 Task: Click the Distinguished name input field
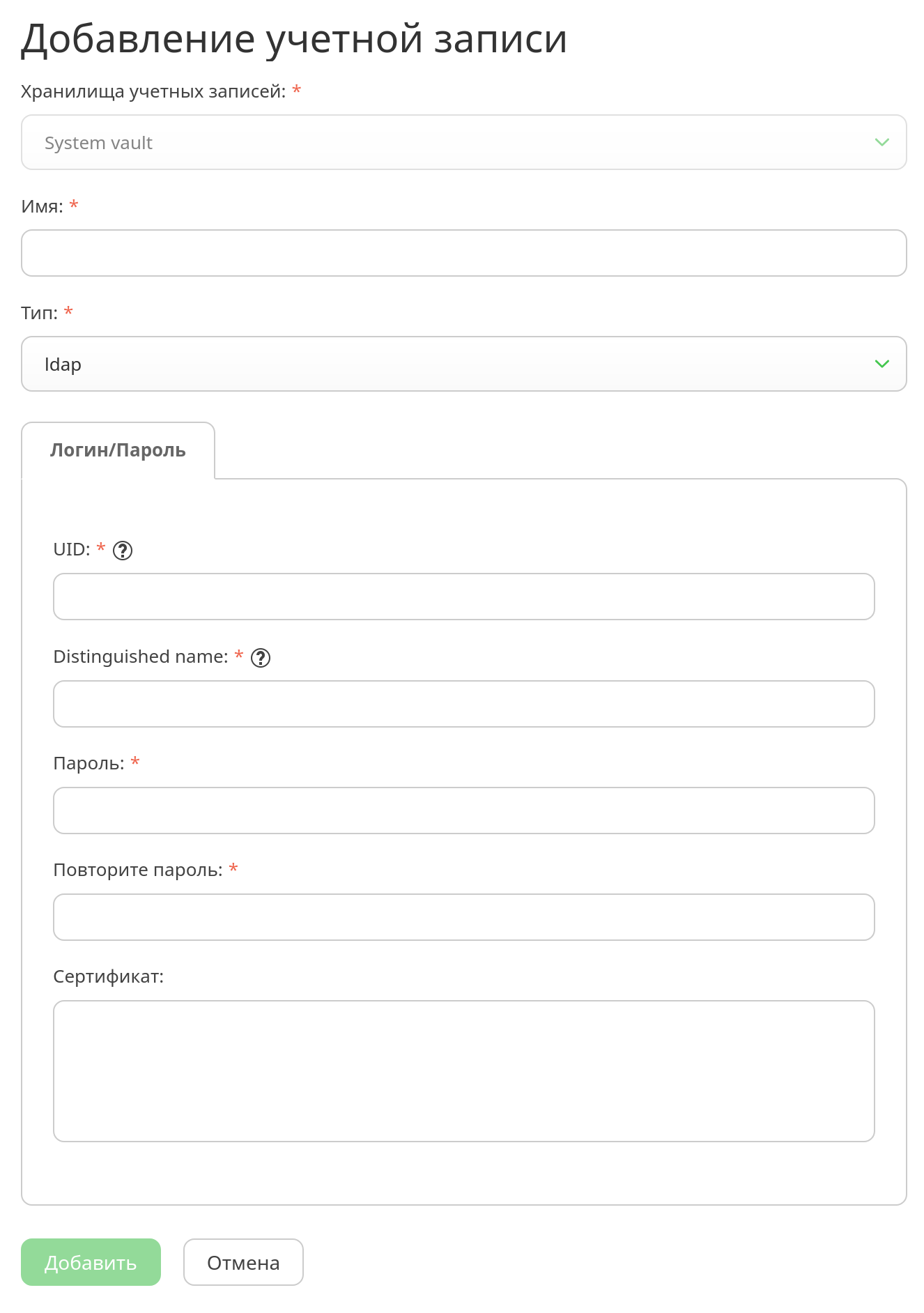(x=464, y=704)
